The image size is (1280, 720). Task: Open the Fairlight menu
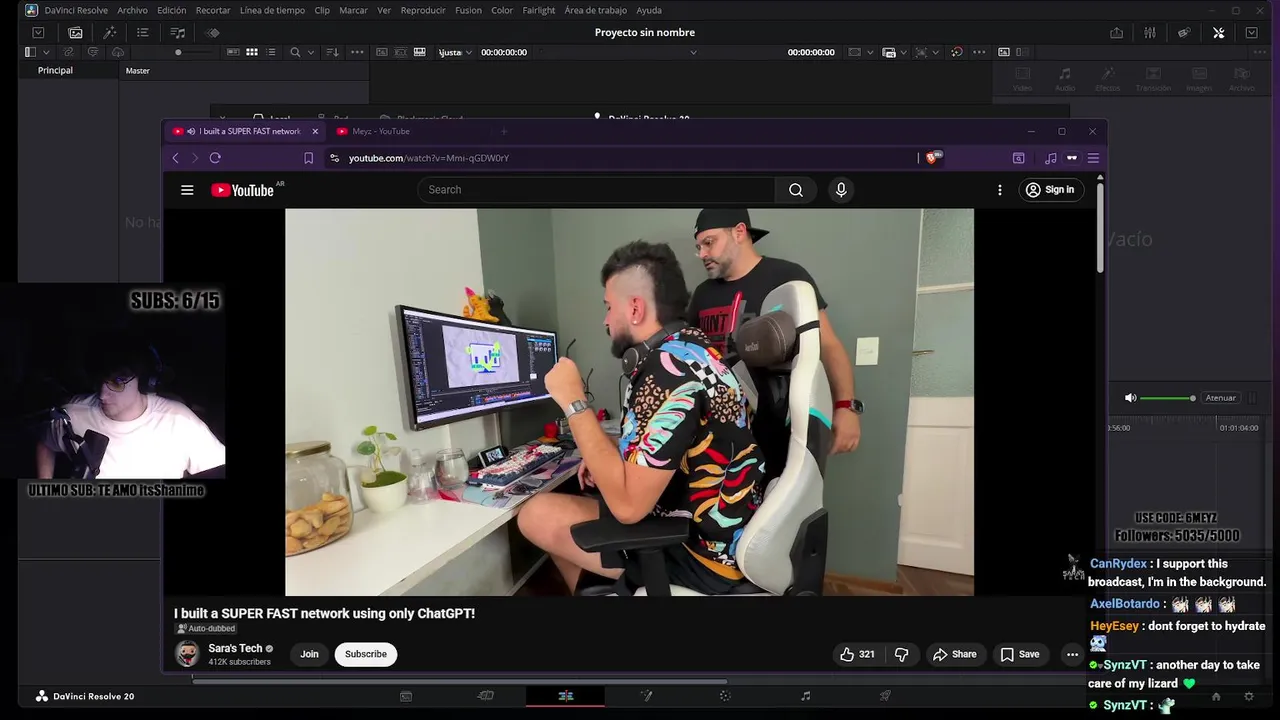pyautogui.click(x=539, y=10)
